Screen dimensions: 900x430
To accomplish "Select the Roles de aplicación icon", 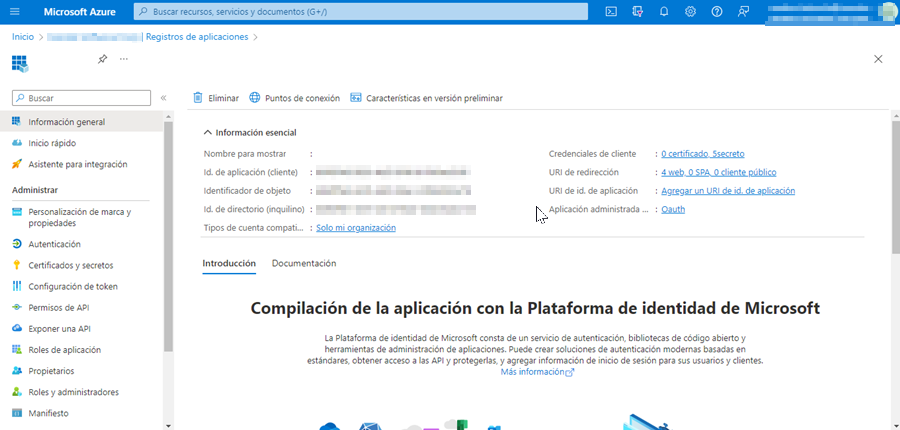I will coord(17,350).
